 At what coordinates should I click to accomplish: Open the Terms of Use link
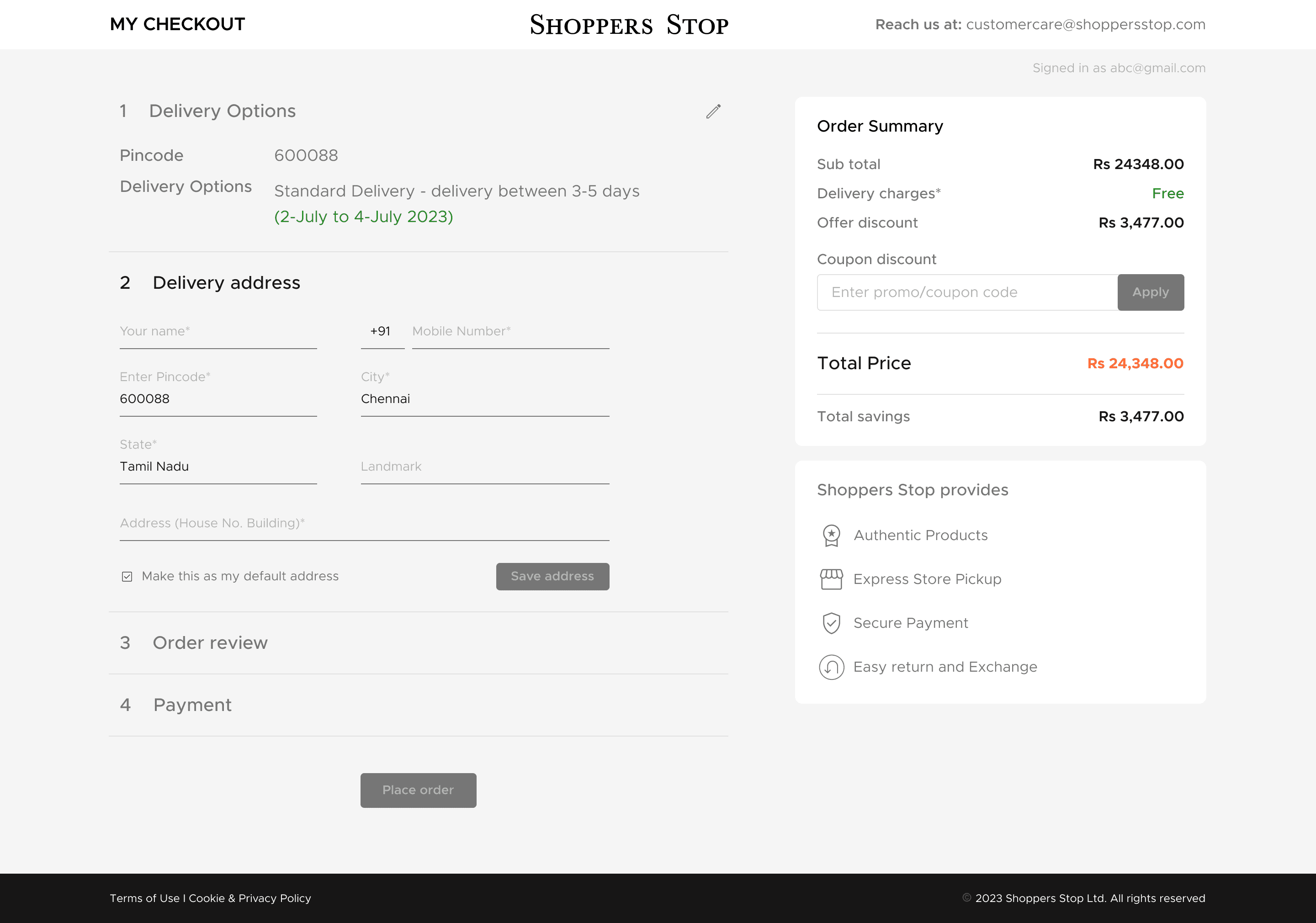(x=144, y=898)
